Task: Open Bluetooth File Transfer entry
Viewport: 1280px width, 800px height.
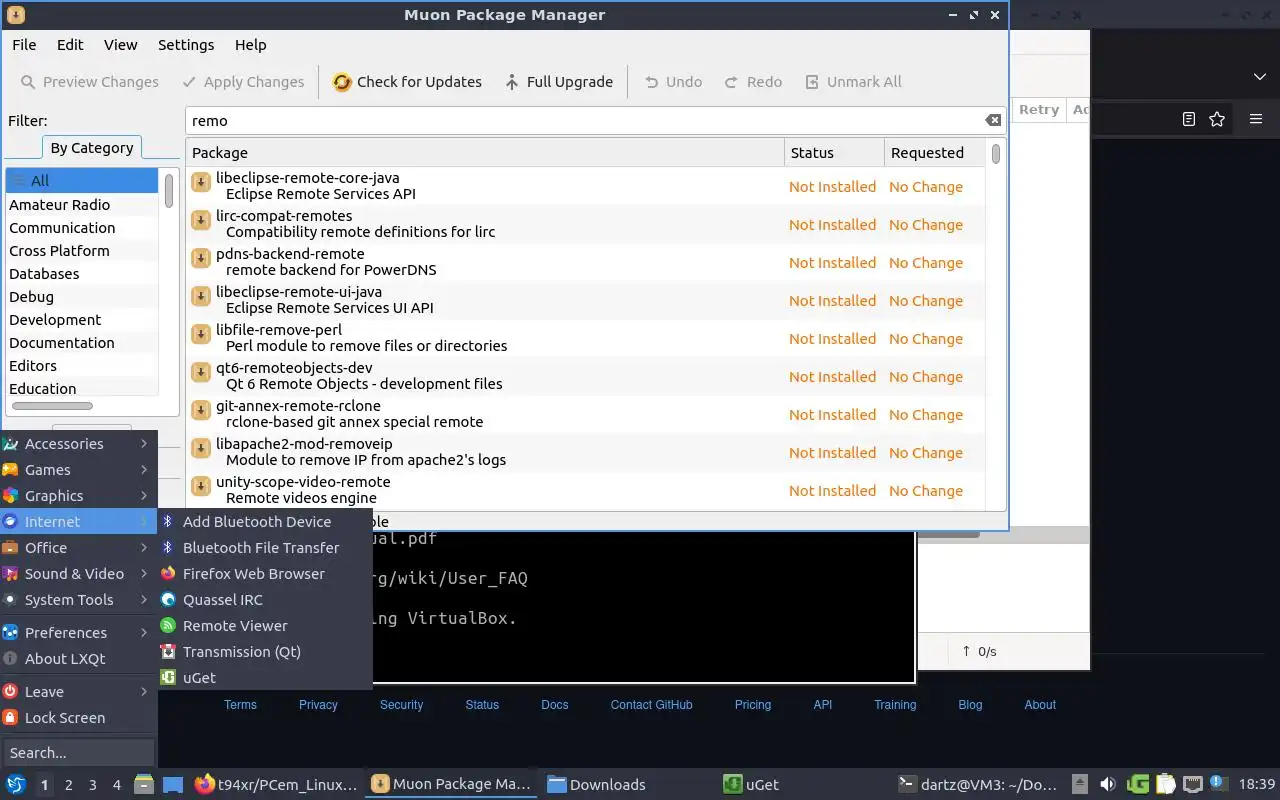Action: [265, 548]
